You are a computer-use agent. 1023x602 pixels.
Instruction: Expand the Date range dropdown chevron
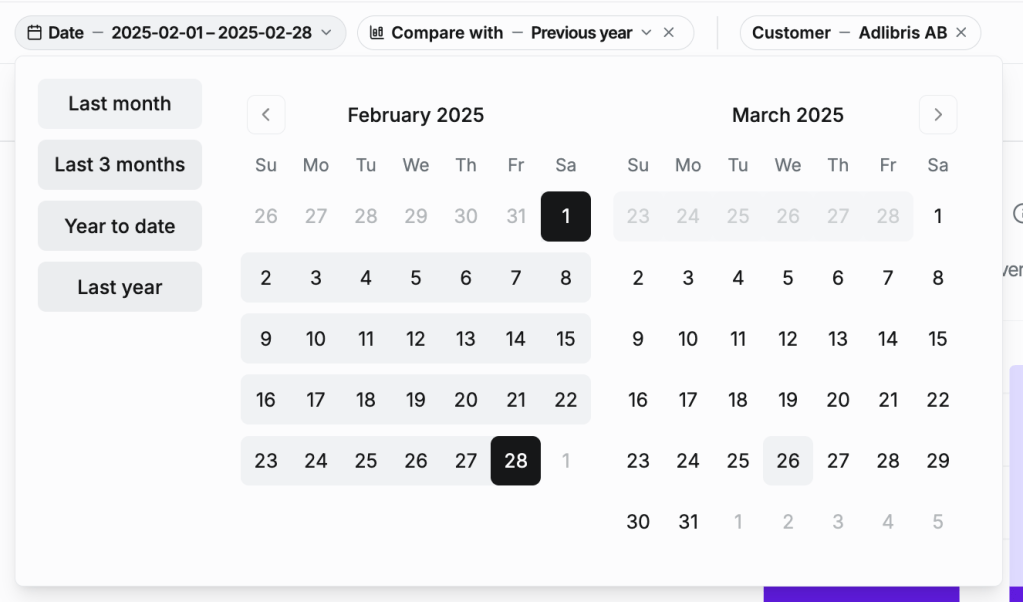click(326, 33)
